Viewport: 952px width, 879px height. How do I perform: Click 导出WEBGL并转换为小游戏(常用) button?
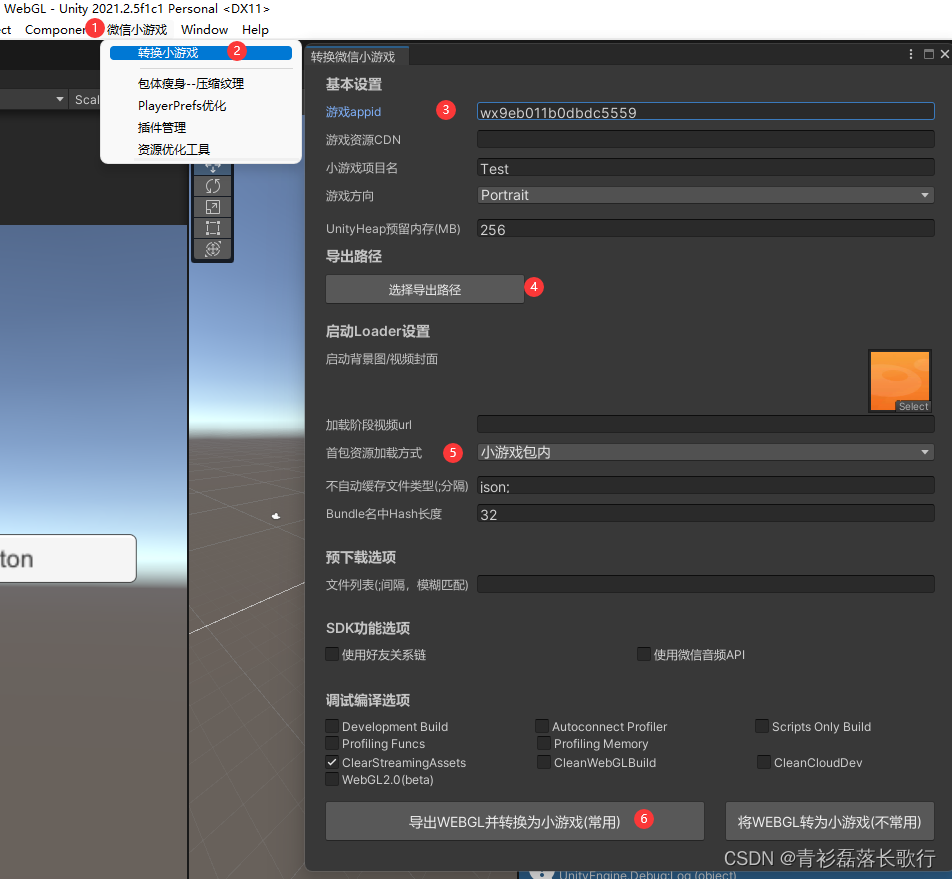click(515, 822)
